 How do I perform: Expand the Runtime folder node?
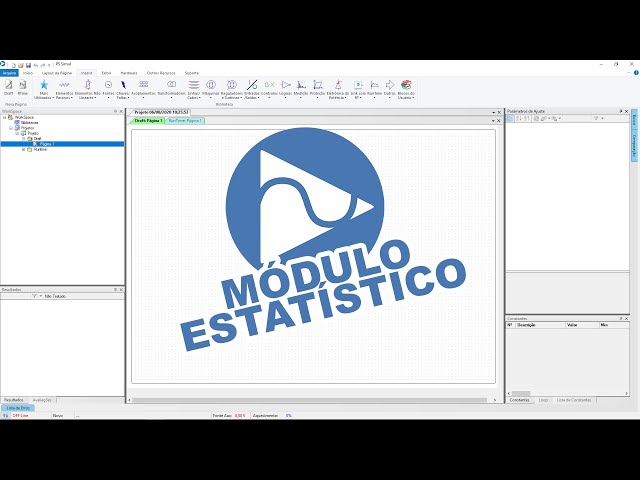pos(24,149)
